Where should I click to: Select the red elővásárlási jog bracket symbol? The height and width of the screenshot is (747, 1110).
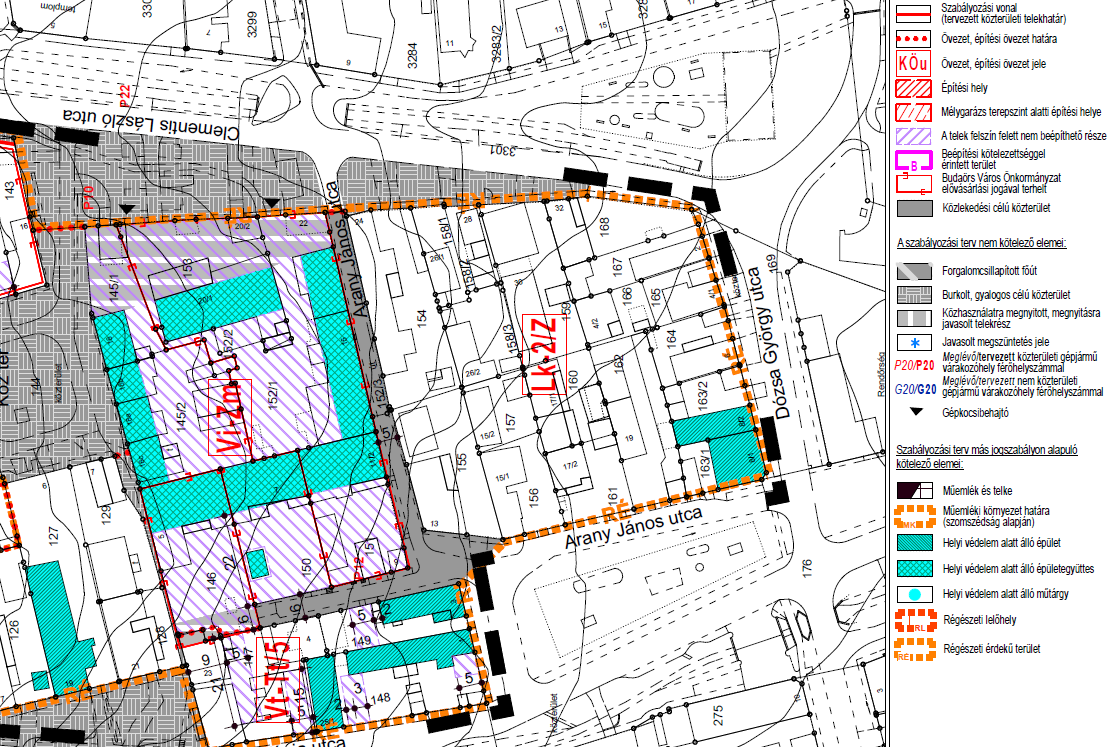click(x=913, y=183)
